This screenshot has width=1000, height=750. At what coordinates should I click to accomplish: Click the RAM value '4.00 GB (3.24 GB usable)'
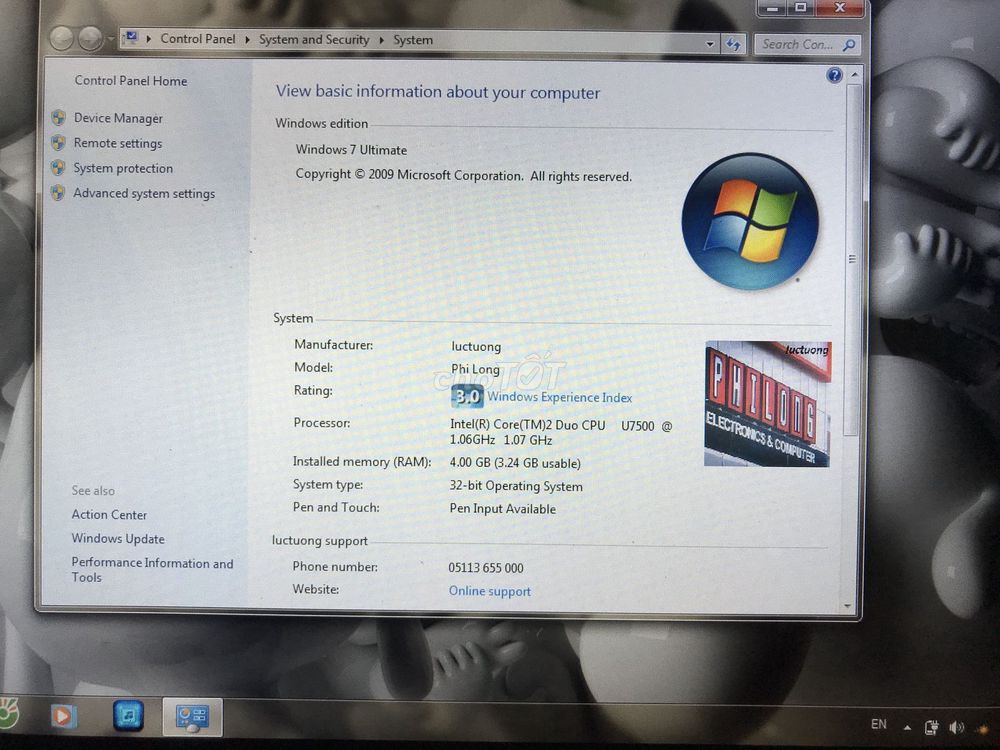pos(515,464)
